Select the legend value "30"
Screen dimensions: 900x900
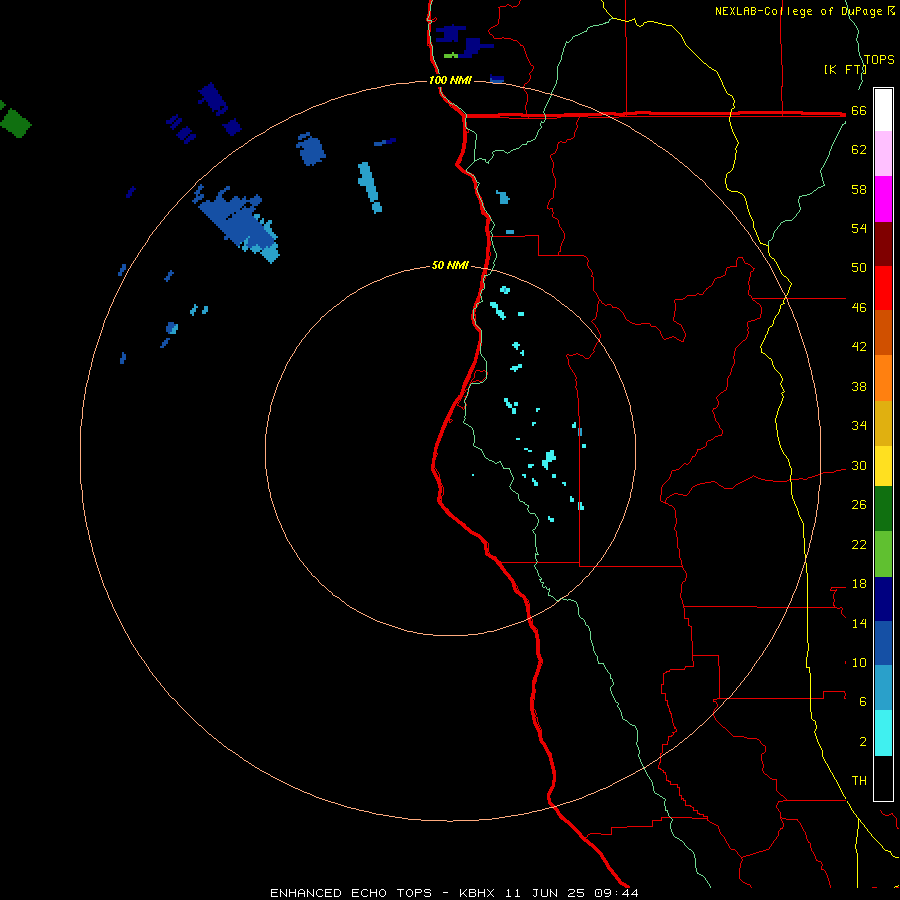pos(859,465)
